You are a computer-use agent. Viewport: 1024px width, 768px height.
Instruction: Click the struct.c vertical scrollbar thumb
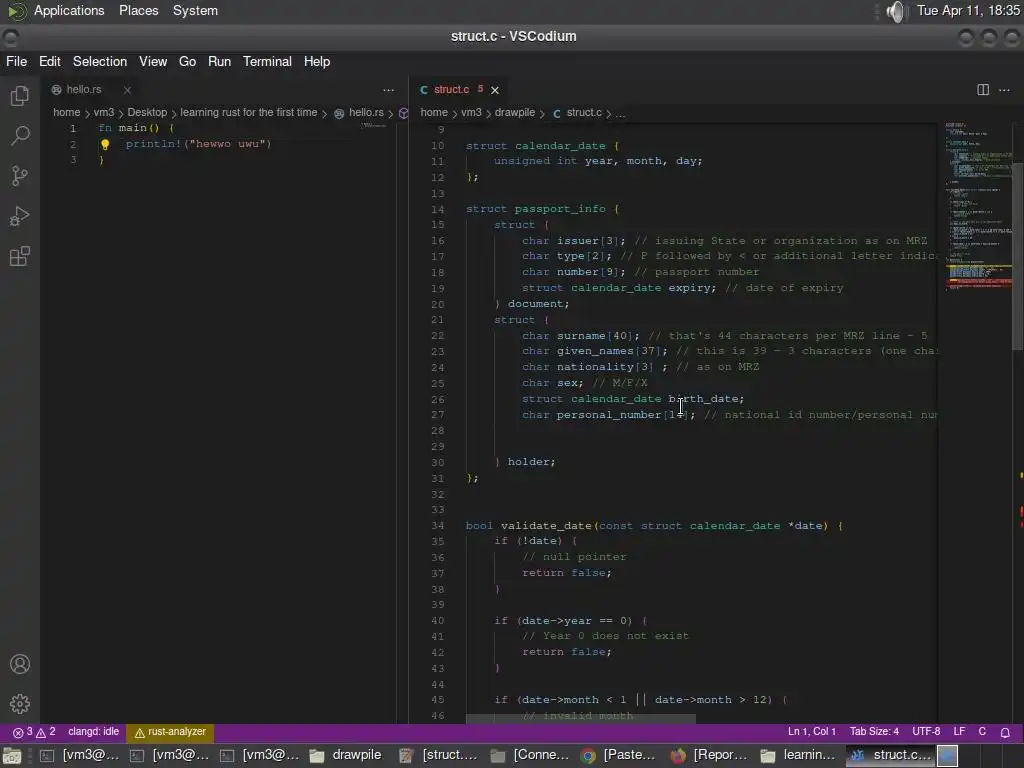tap(1017, 257)
